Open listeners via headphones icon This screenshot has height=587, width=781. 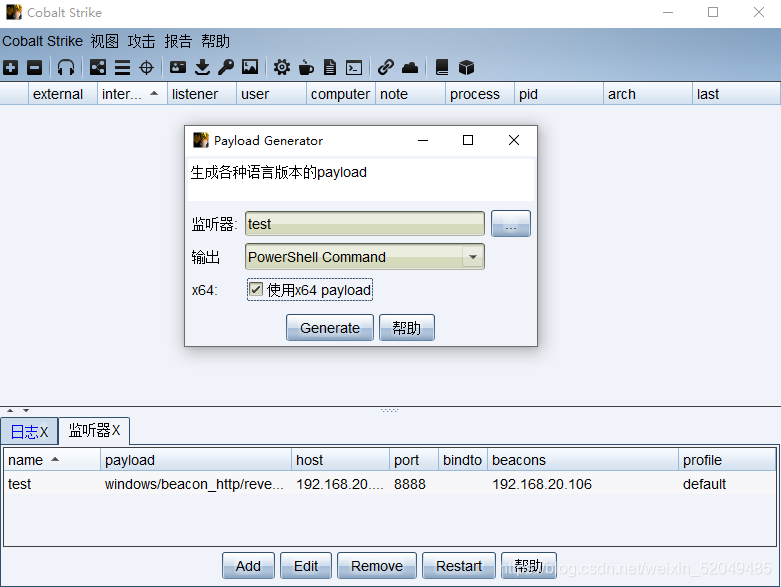coord(66,67)
